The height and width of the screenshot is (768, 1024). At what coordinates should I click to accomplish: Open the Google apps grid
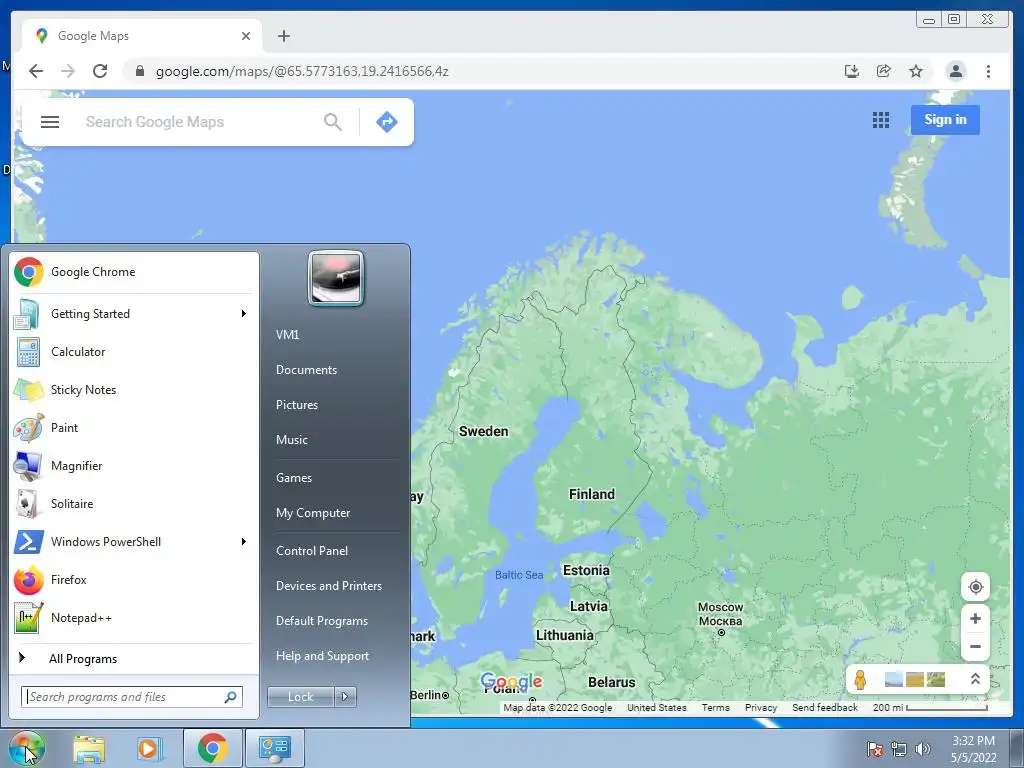coord(880,120)
